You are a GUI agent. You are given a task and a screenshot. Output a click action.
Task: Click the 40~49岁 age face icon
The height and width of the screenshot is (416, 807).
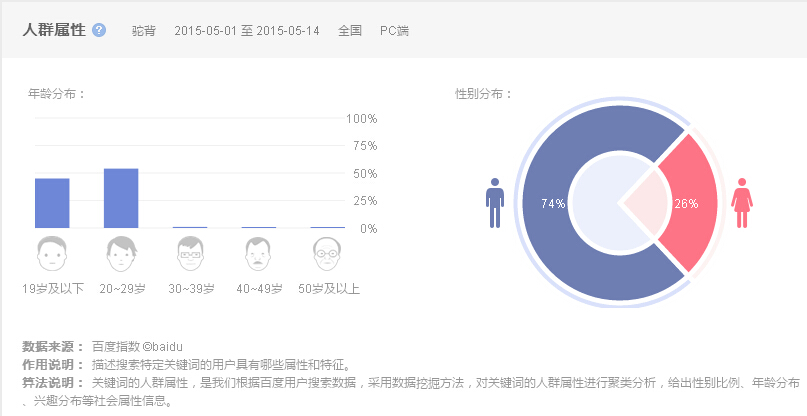click(x=259, y=254)
